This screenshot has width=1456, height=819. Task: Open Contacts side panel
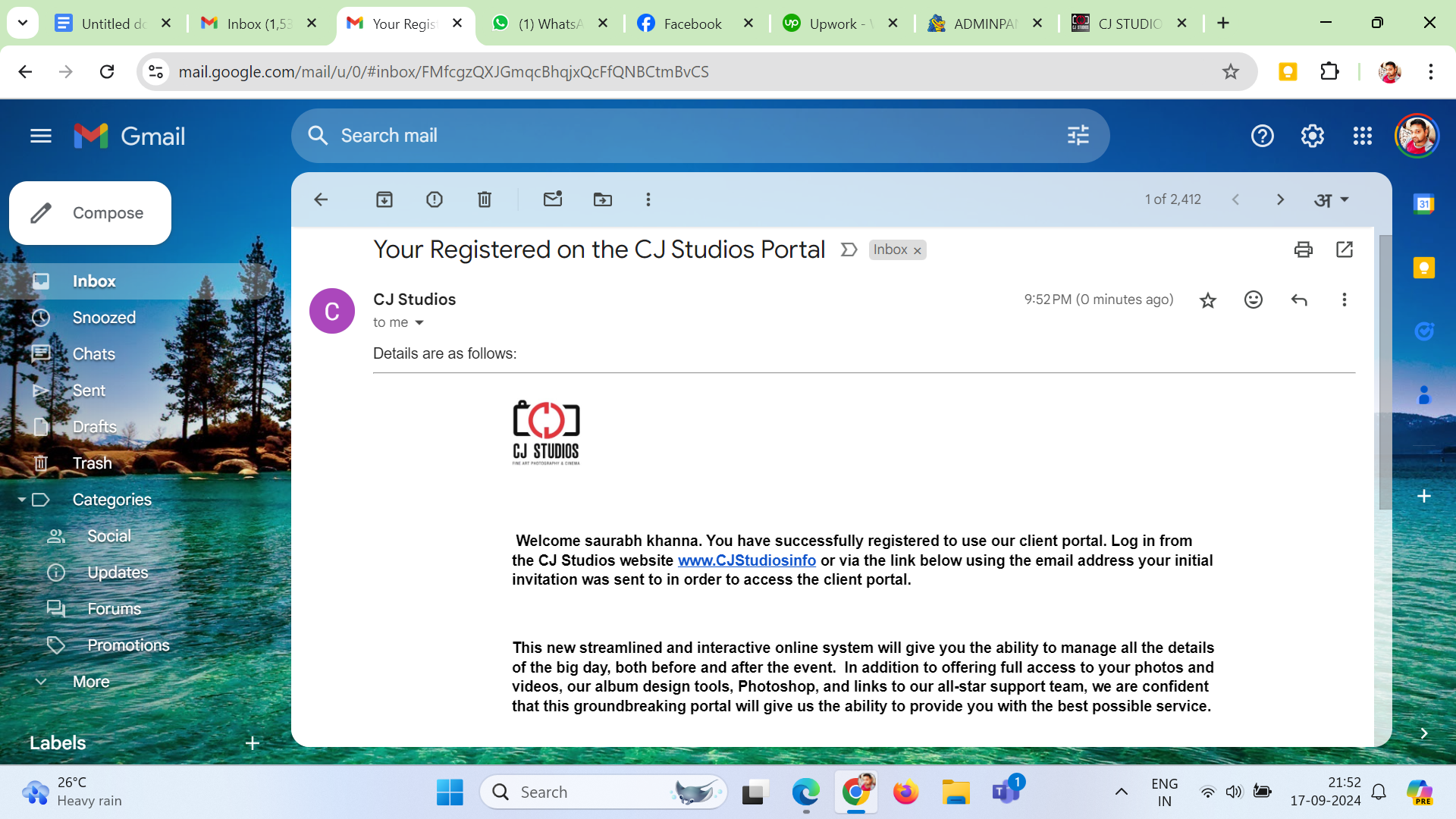point(1424,395)
